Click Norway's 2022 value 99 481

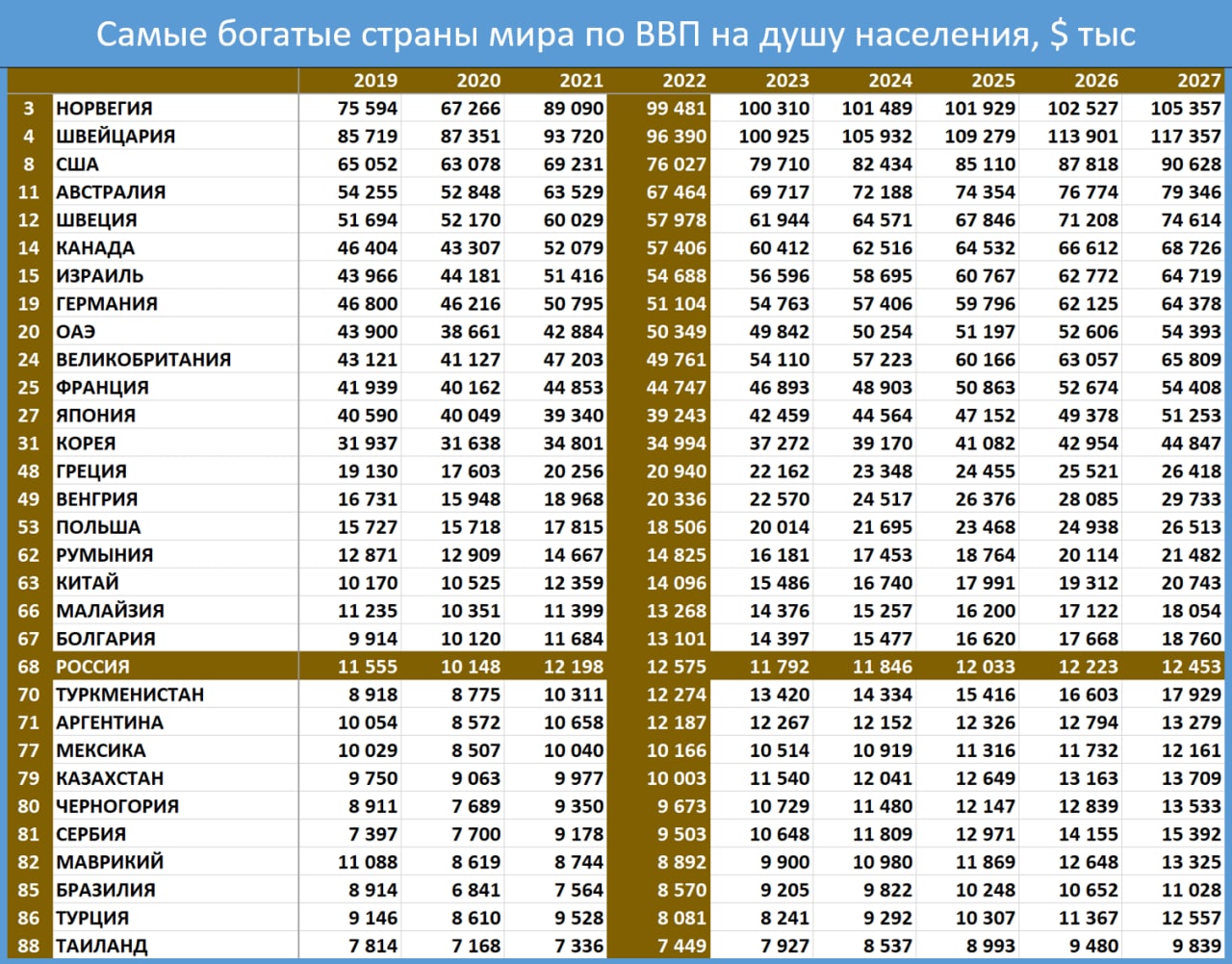pyautogui.click(x=676, y=109)
